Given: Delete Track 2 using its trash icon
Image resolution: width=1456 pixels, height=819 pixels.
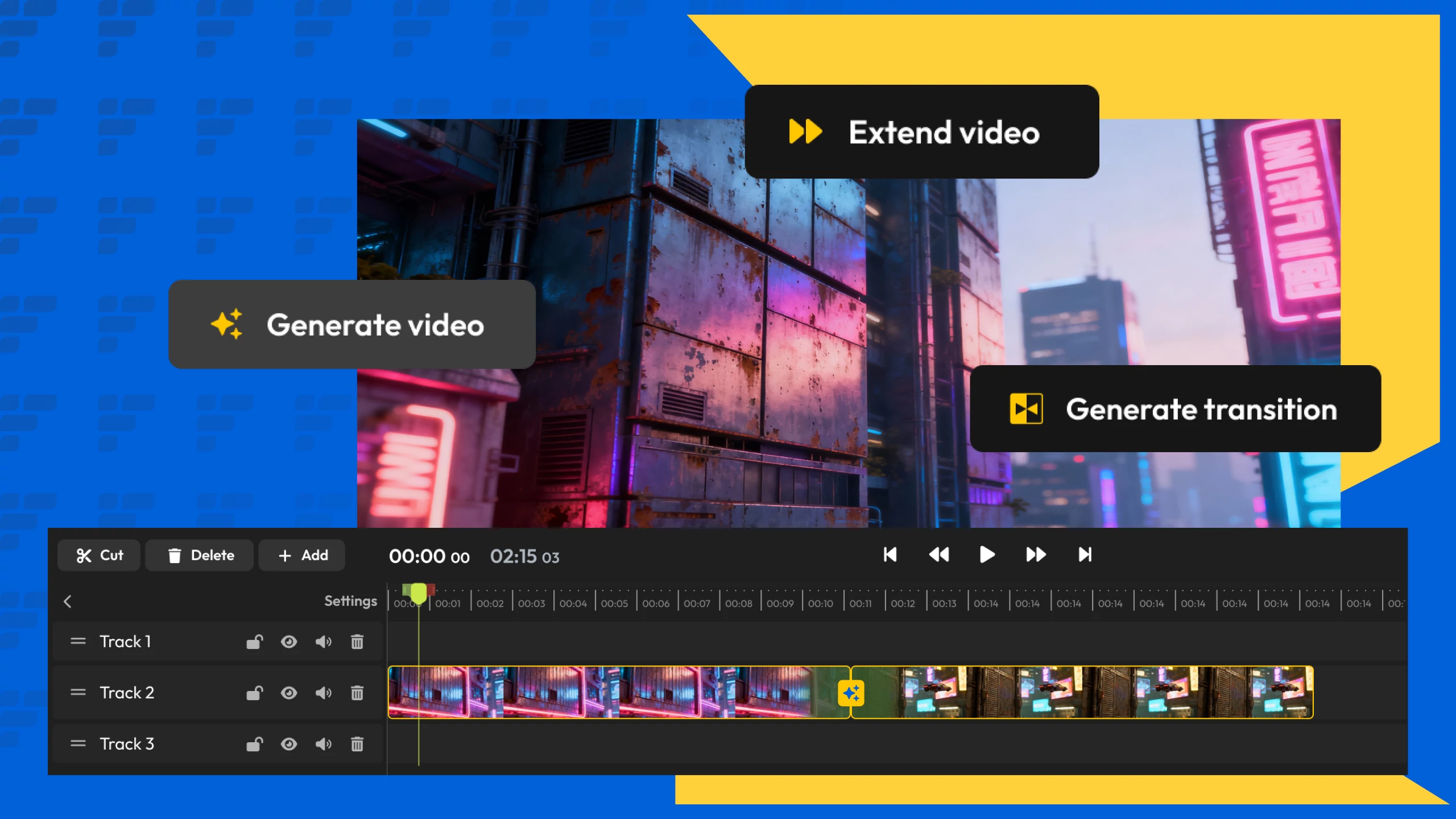Looking at the screenshot, I should pos(357,693).
